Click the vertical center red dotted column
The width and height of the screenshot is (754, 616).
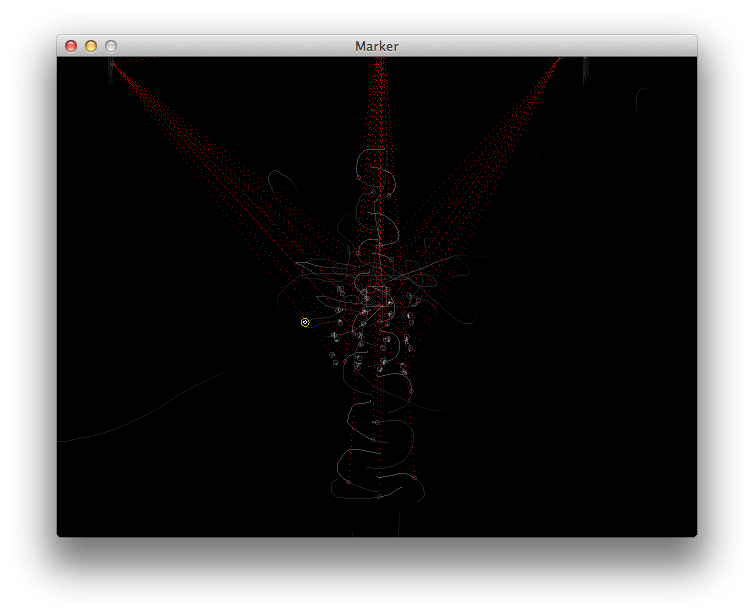tap(380, 120)
